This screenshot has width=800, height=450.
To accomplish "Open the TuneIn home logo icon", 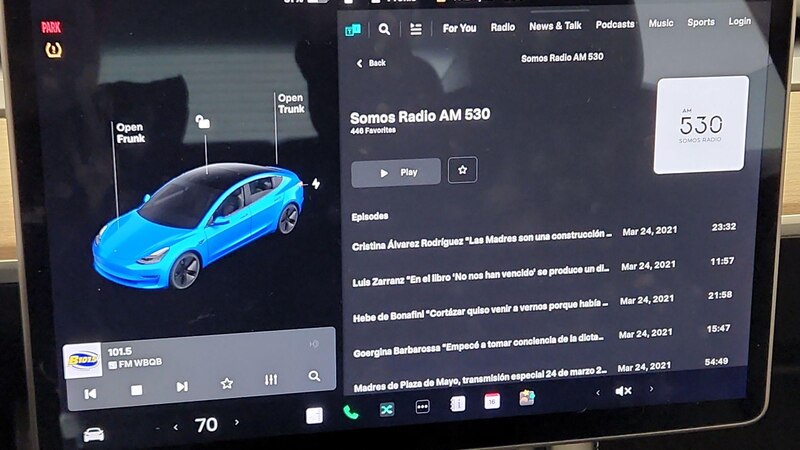I will click(353, 30).
